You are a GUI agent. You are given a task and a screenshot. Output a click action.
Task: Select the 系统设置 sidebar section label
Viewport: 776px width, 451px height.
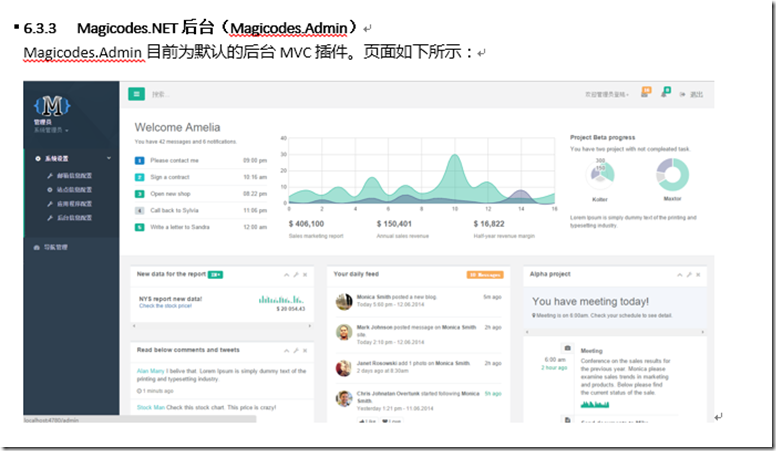(57, 158)
